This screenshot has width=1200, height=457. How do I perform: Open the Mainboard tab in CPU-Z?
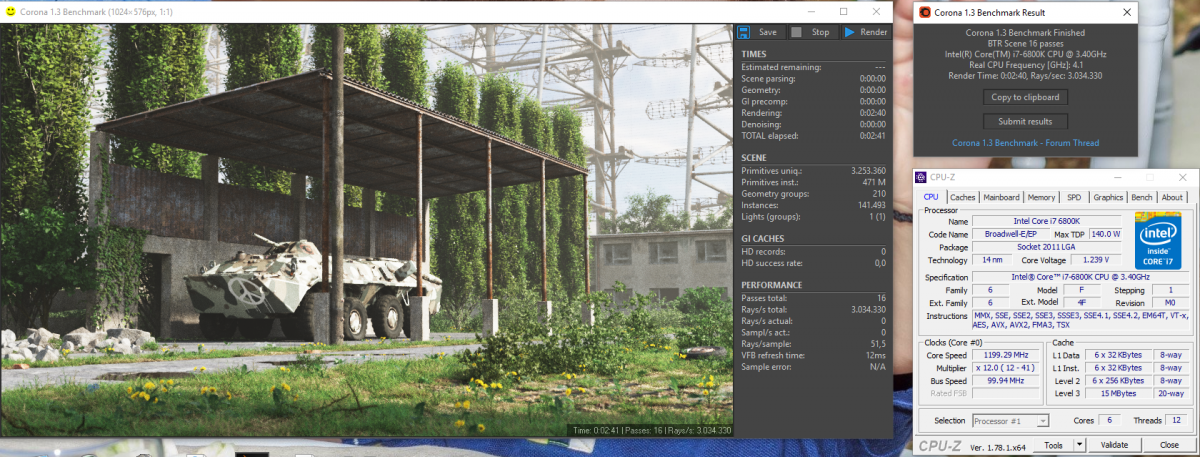coord(1001,197)
